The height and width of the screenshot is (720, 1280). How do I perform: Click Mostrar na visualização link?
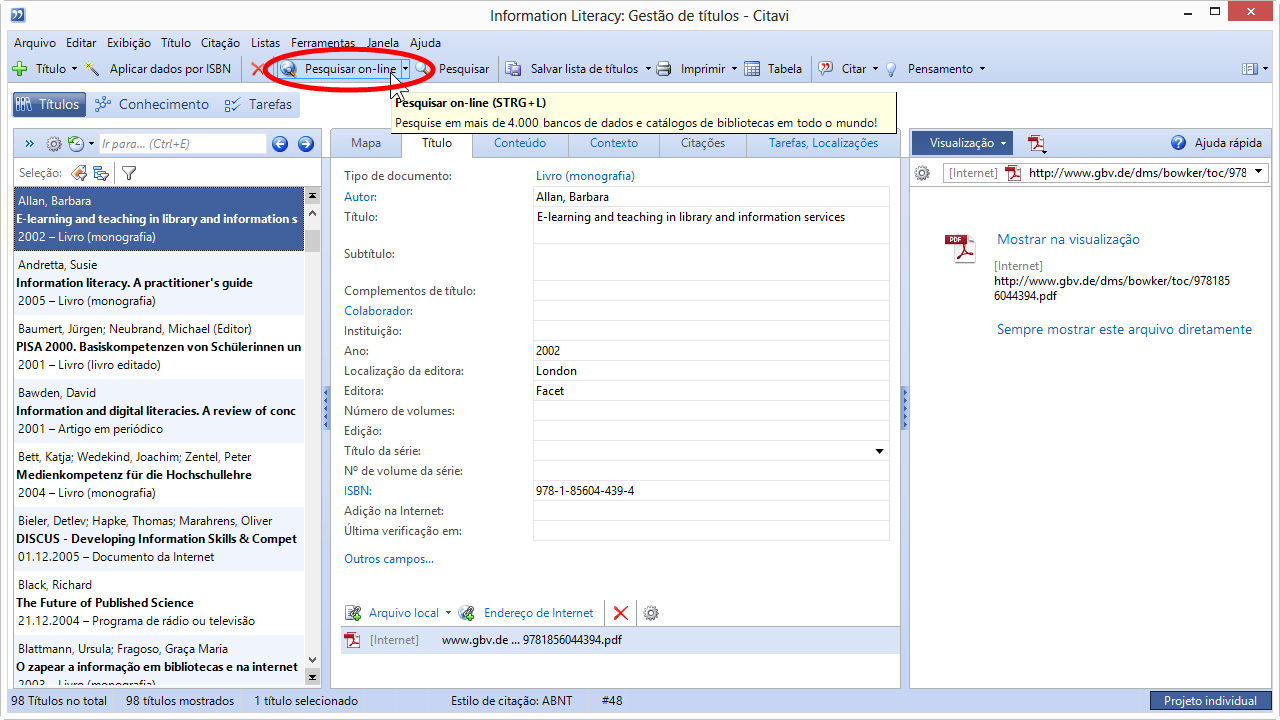(x=1068, y=239)
